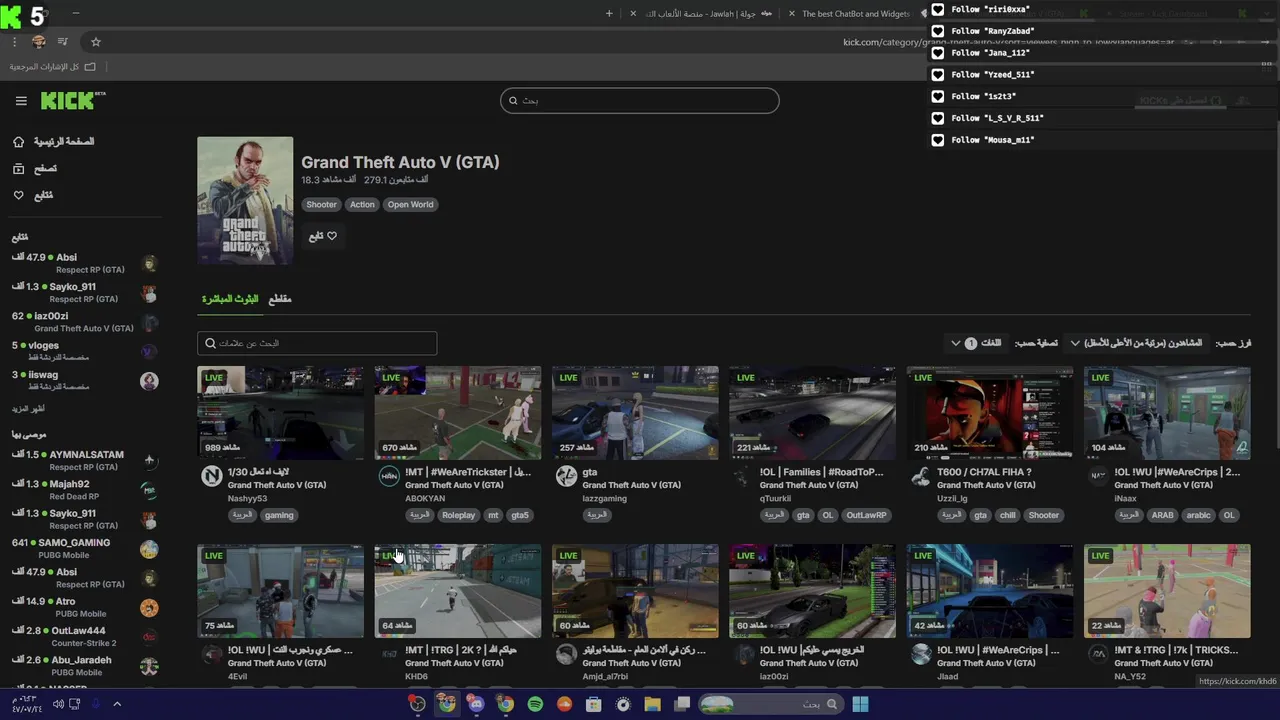
Task: Click iNaax channel avatar
Action: tap(1098, 477)
